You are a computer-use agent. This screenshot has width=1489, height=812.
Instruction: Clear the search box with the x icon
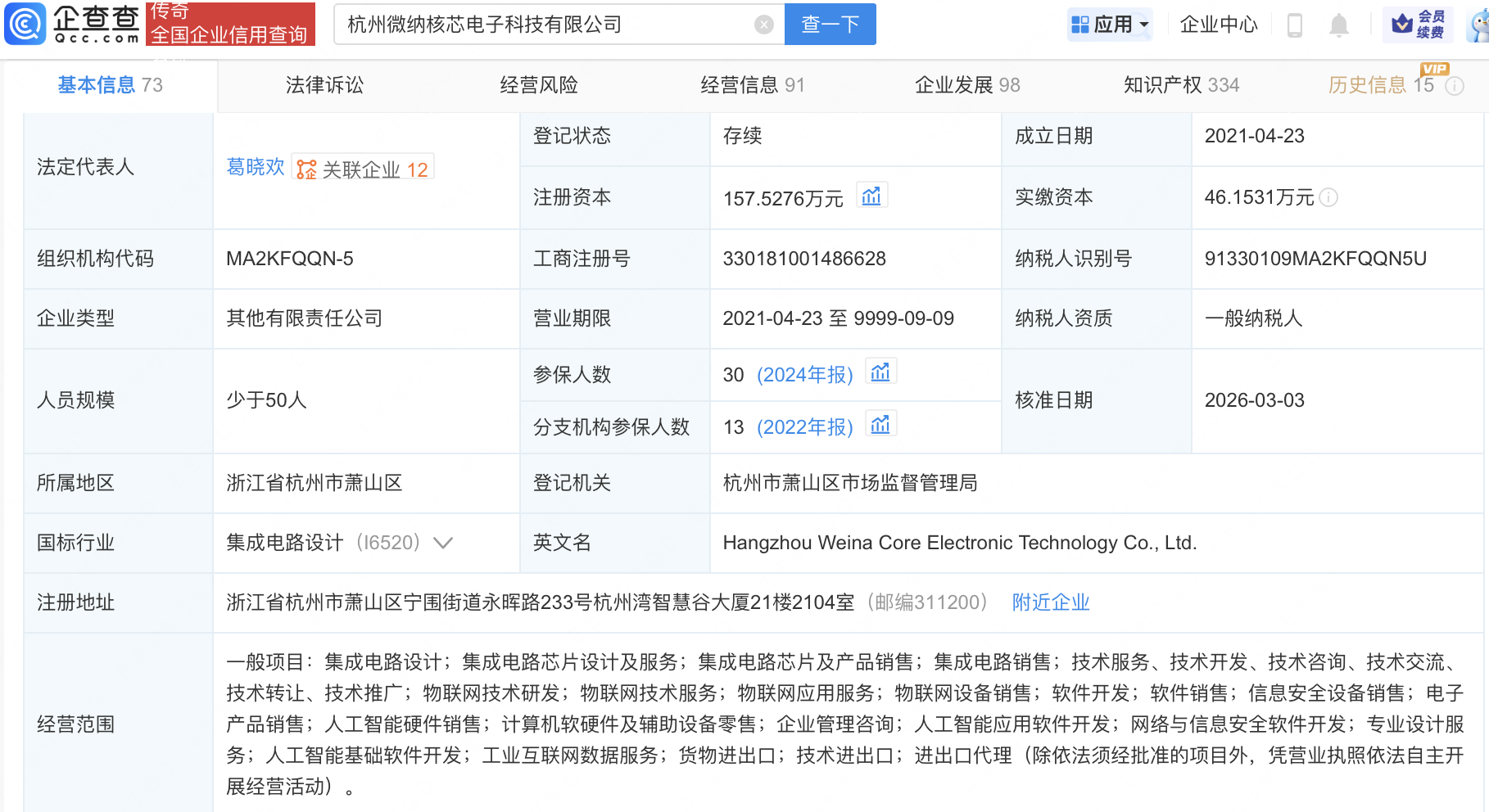(764, 25)
